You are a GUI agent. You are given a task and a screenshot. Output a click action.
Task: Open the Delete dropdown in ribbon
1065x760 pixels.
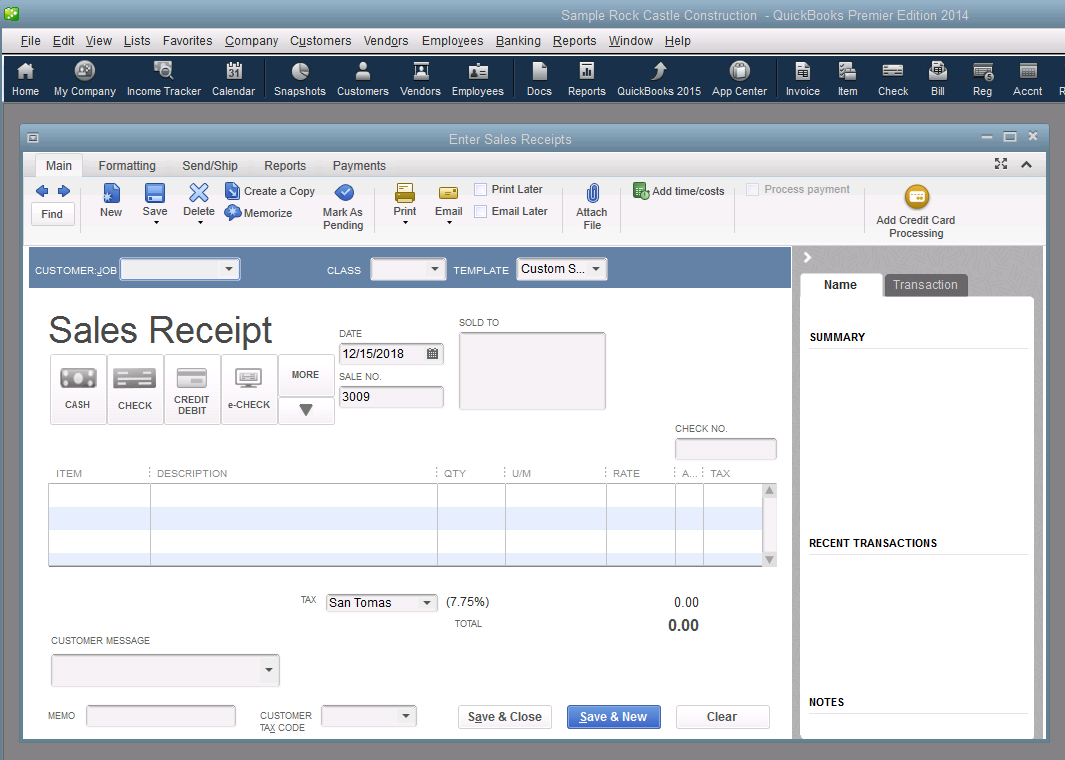200,222
